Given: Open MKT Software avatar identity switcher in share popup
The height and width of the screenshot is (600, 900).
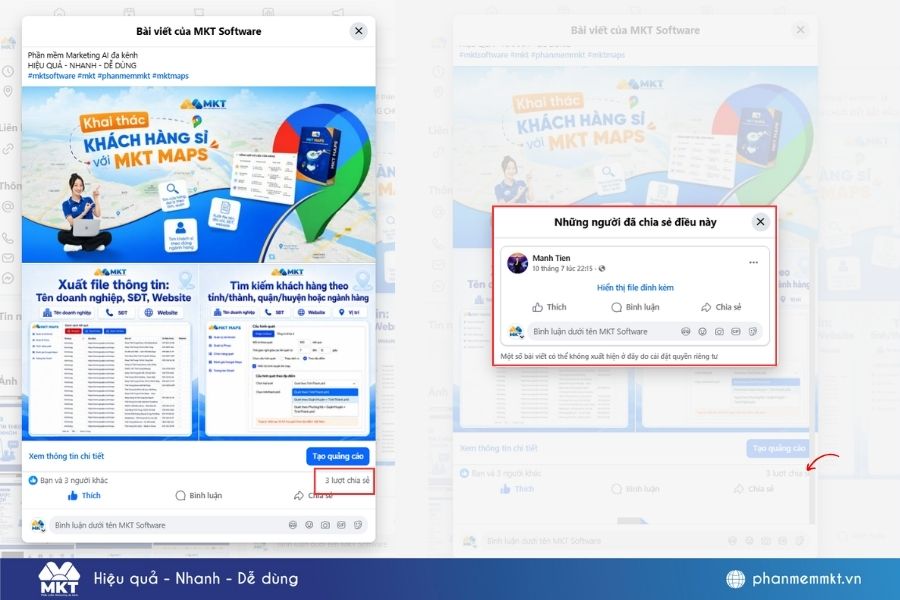Looking at the screenshot, I should point(516,331).
